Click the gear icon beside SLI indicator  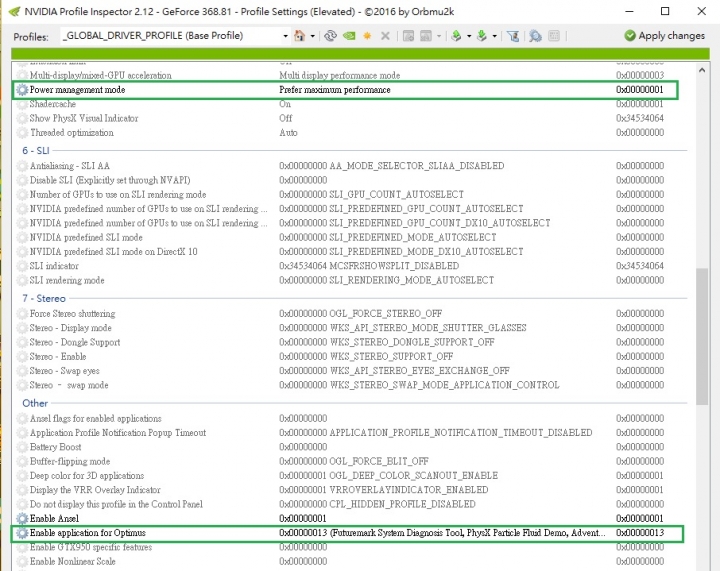pos(22,266)
